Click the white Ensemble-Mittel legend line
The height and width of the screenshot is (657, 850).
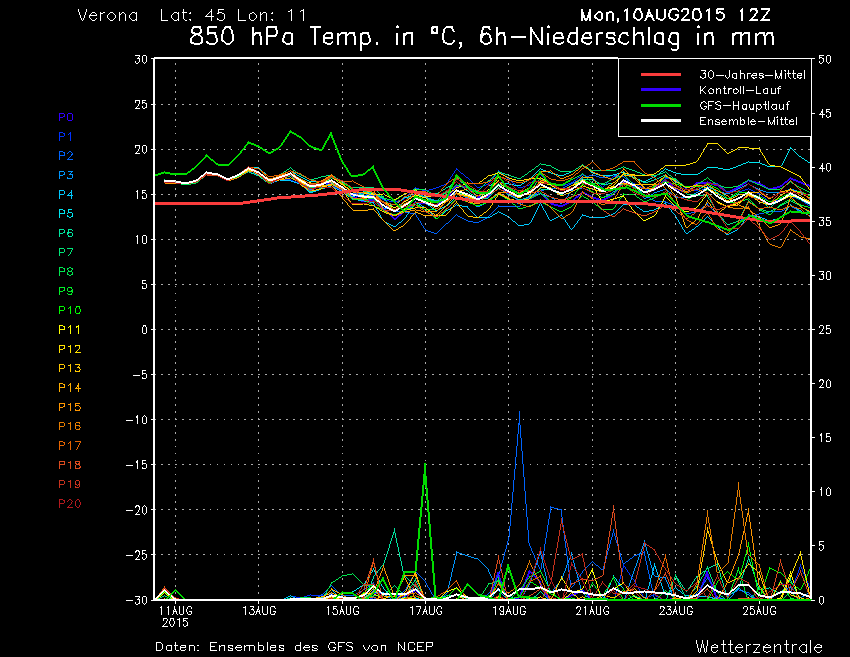coord(661,120)
